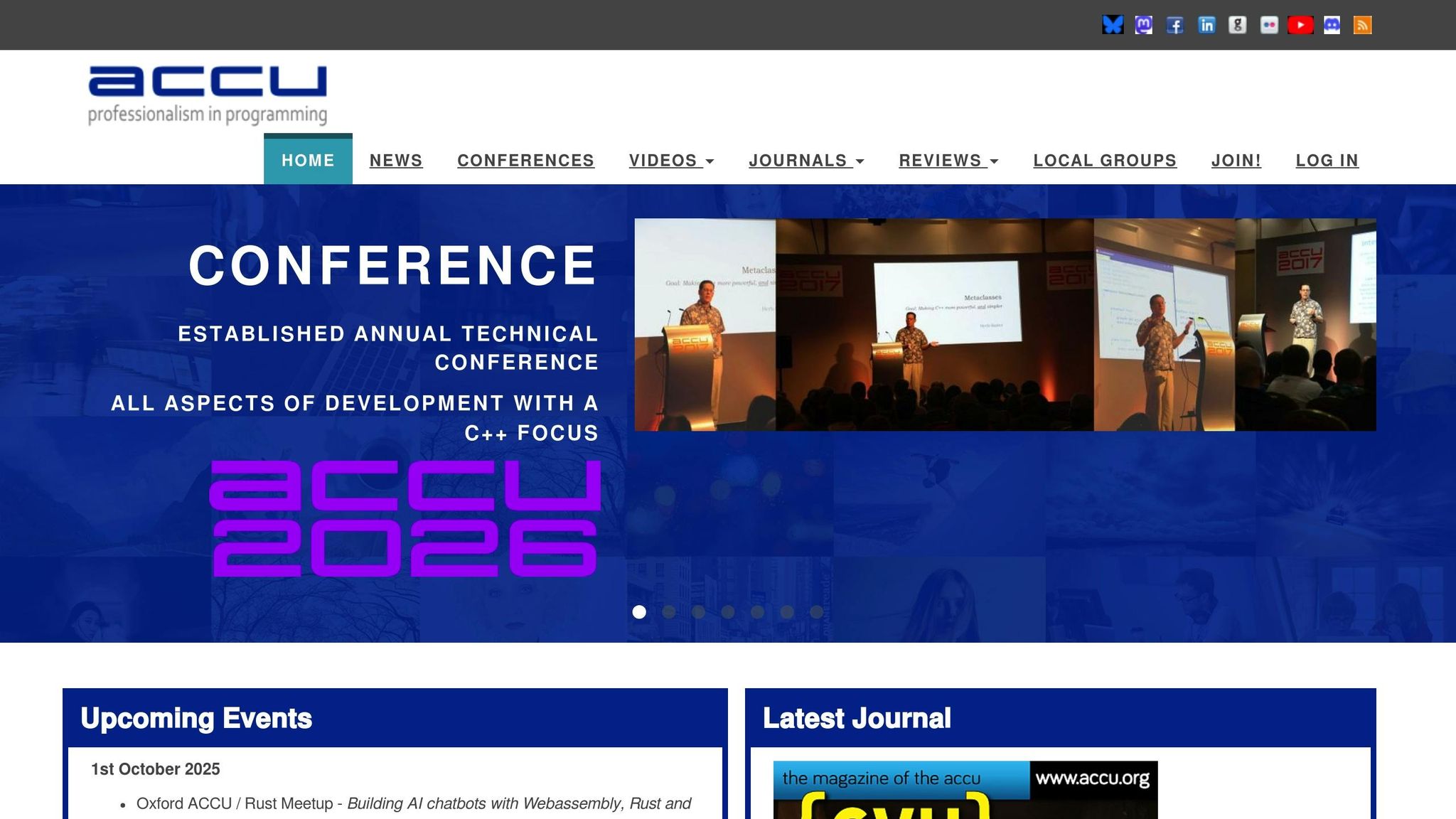Click the LinkedIn icon
This screenshot has width=1456, height=819.
[x=1206, y=25]
